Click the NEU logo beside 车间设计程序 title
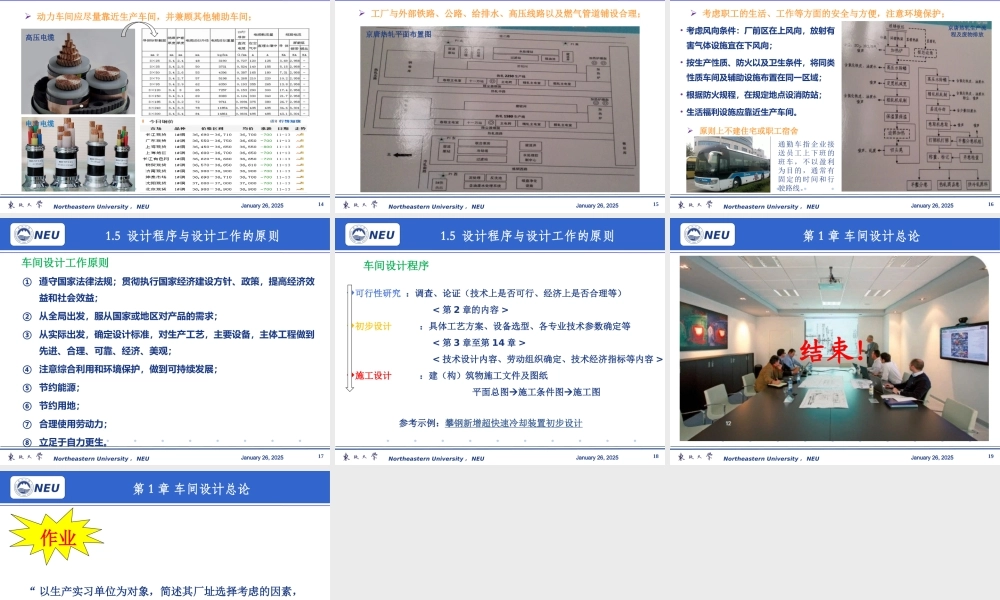The width and height of the screenshot is (1000, 600). (x=371, y=235)
